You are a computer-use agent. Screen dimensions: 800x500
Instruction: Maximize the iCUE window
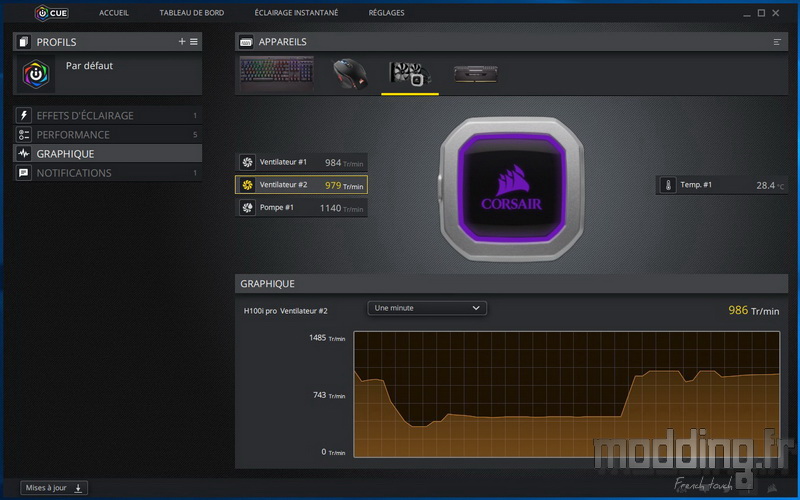pos(761,13)
